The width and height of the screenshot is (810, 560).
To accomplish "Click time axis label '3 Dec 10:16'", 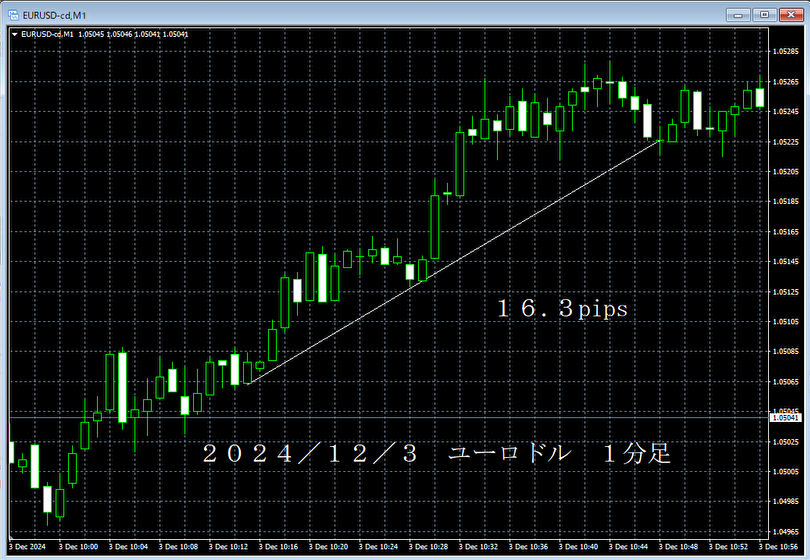I will click(278, 547).
